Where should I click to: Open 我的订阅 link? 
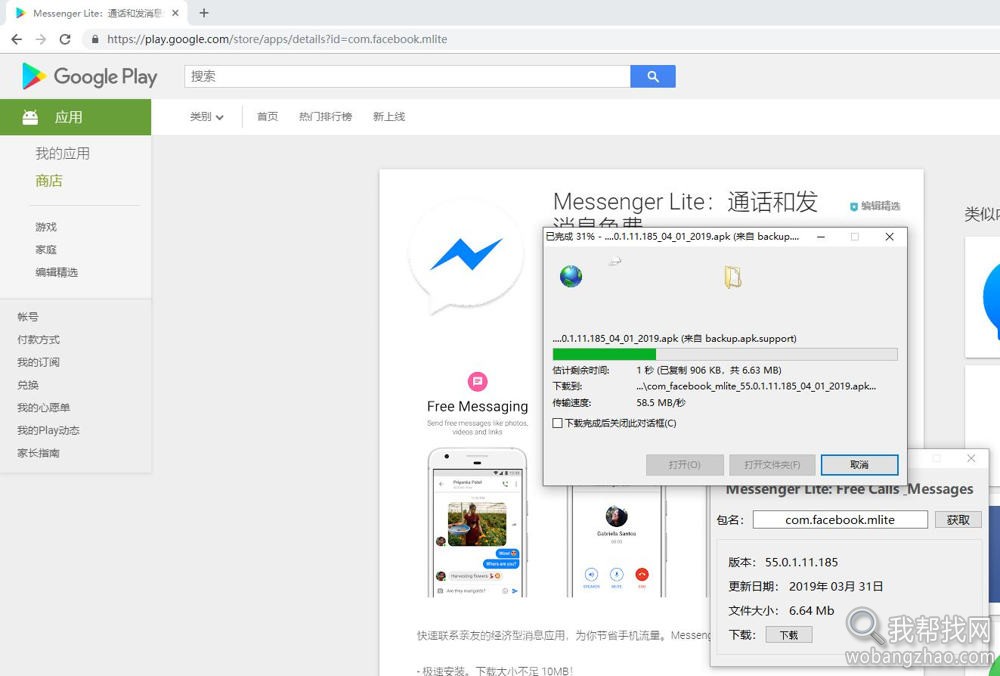pyautogui.click(x=38, y=362)
